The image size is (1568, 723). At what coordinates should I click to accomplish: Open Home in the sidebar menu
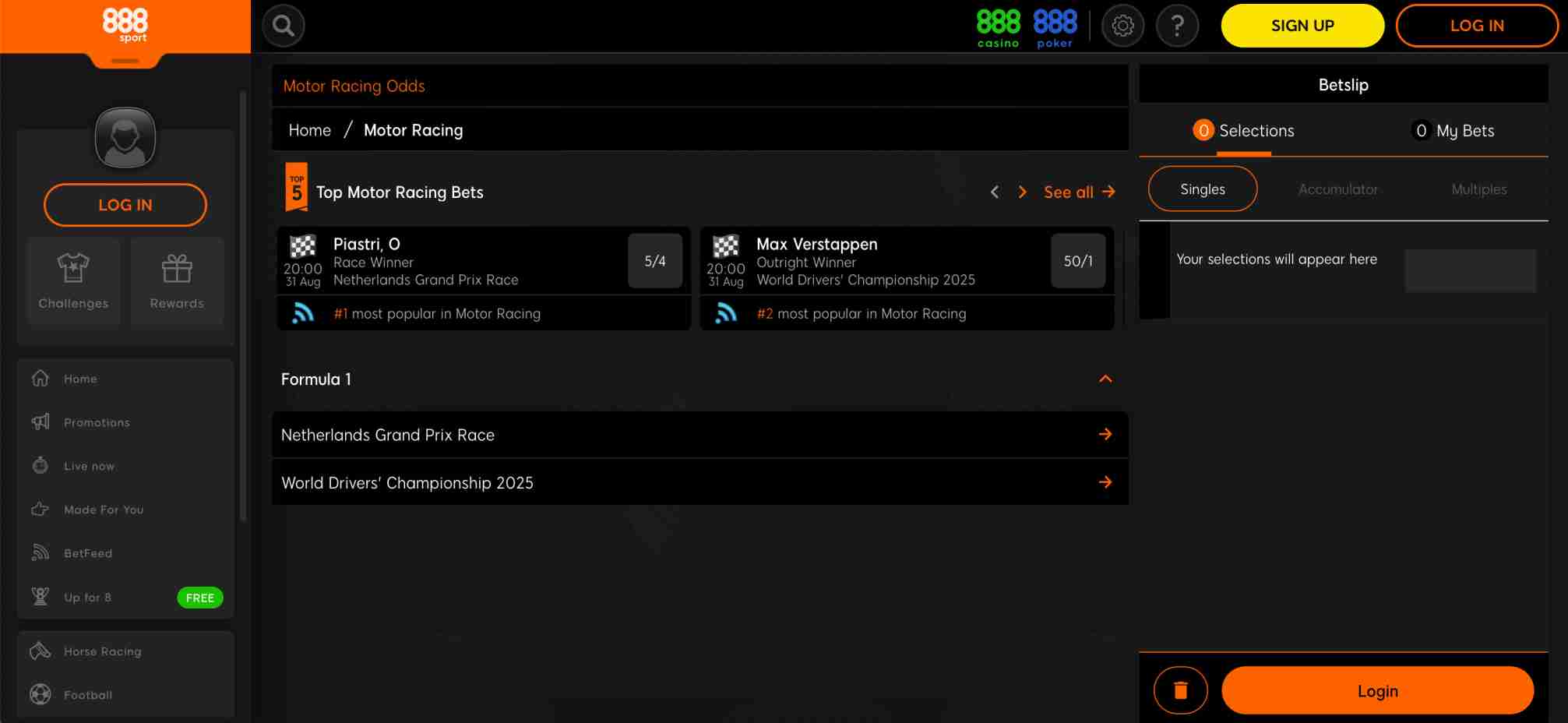(125, 379)
